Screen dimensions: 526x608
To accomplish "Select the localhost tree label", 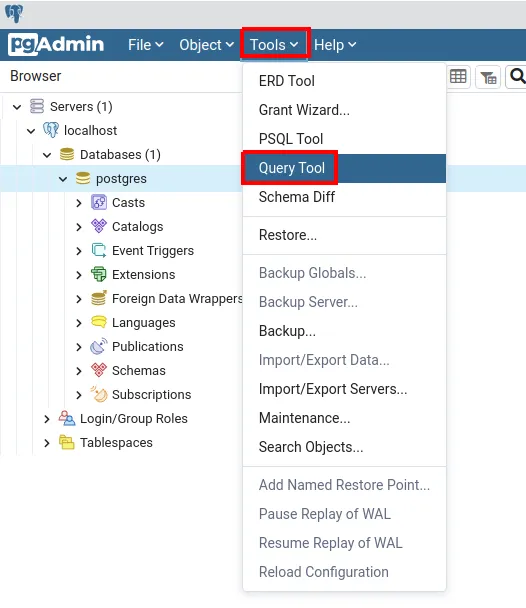I will 90,131.
